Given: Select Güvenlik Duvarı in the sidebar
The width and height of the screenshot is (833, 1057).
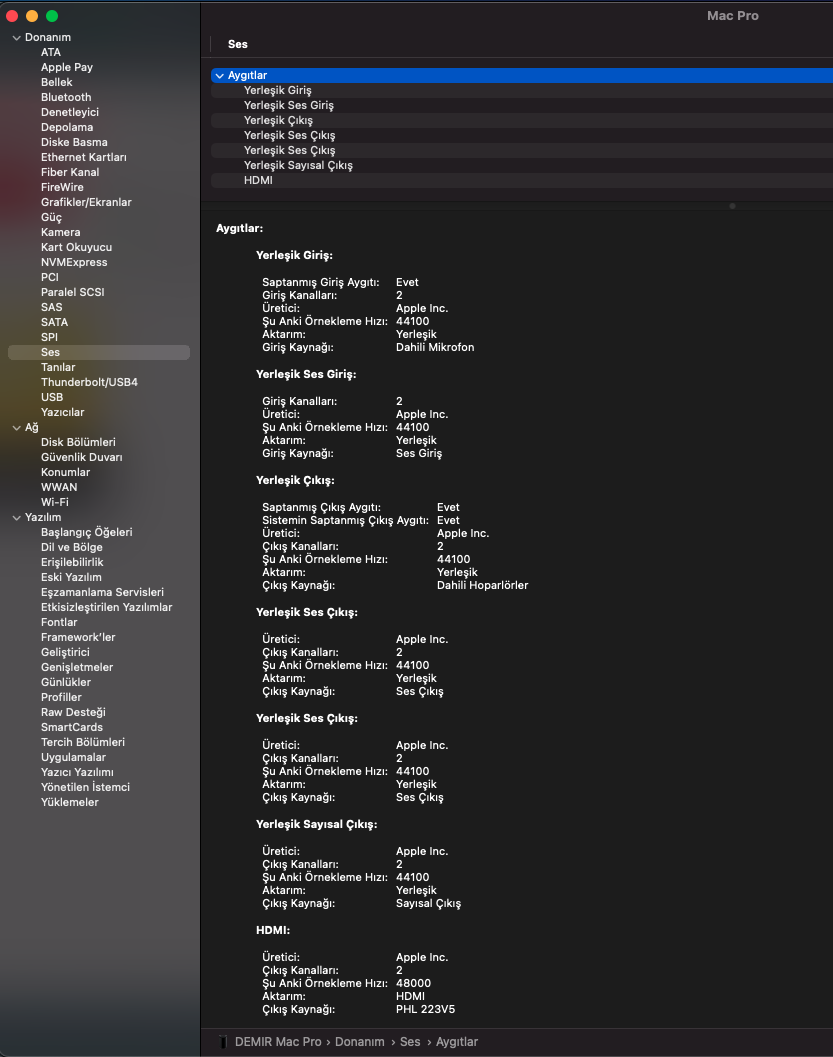Looking at the screenshot, I should point(81,457).
